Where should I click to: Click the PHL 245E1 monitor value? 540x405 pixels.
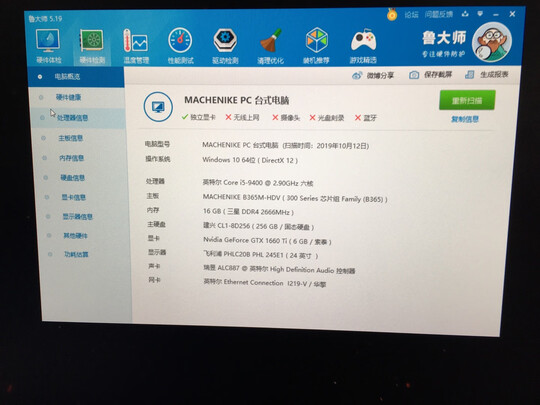[260, 255]
